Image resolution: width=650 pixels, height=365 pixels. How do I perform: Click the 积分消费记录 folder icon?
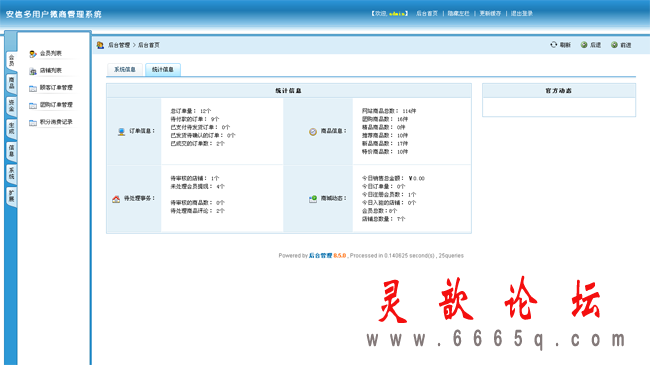click(33, 123)
